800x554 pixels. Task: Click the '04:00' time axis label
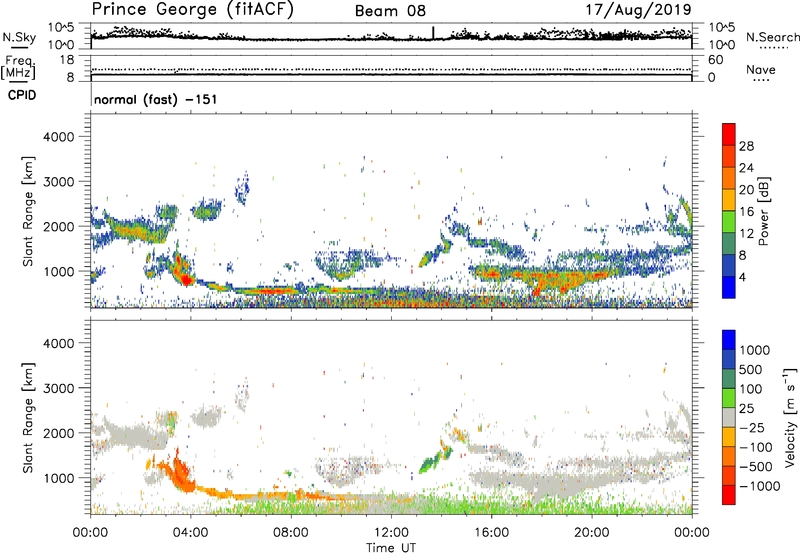(x=190, y=533)
